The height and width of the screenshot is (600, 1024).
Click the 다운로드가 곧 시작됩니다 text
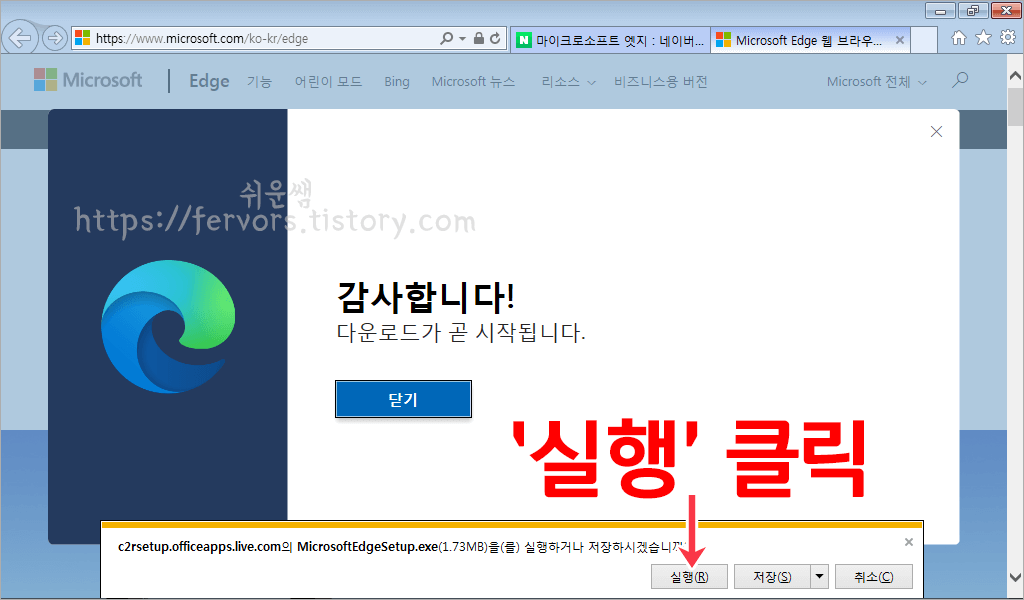coord(461,332)
